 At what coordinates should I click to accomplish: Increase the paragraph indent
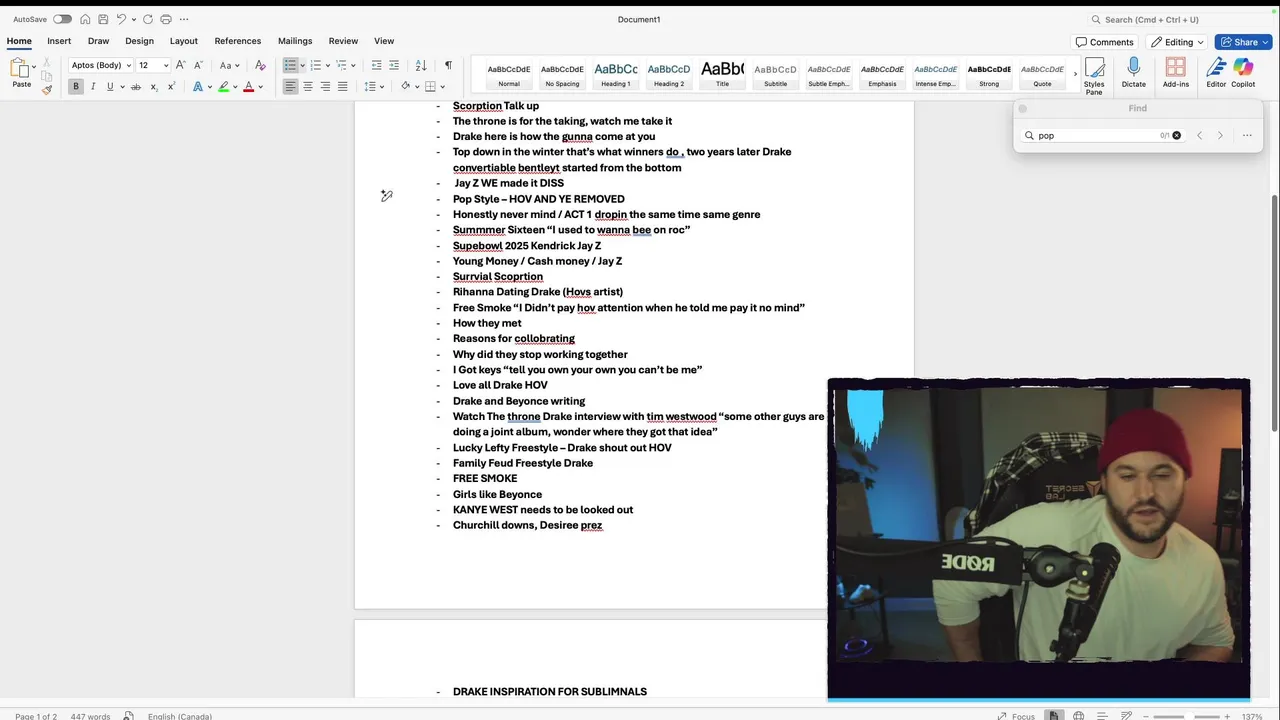pyautogui.click(x=394, y=65)
